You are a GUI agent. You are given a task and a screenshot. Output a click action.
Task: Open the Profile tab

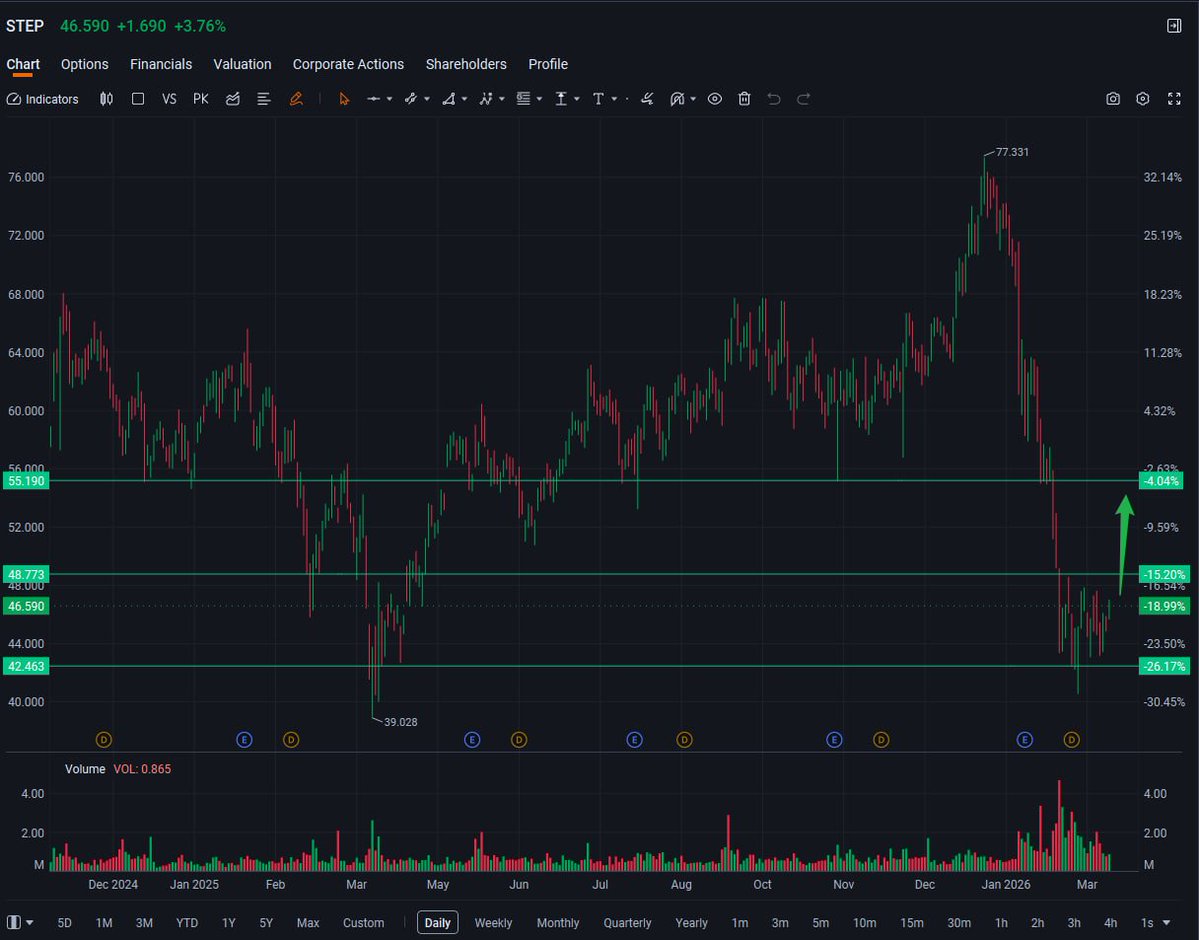pos(548,64)
